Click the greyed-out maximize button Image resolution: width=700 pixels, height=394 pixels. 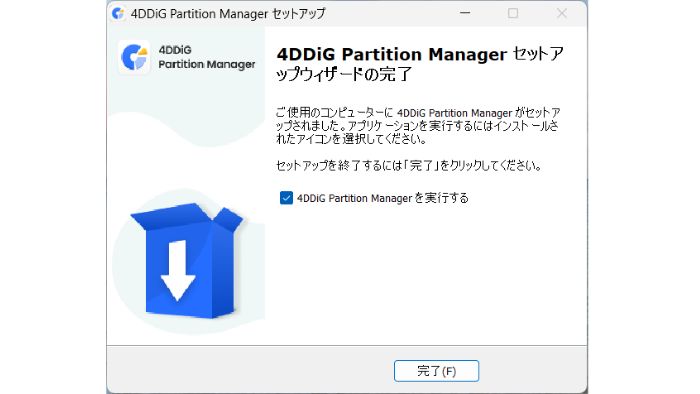click(x=513, y=13)
